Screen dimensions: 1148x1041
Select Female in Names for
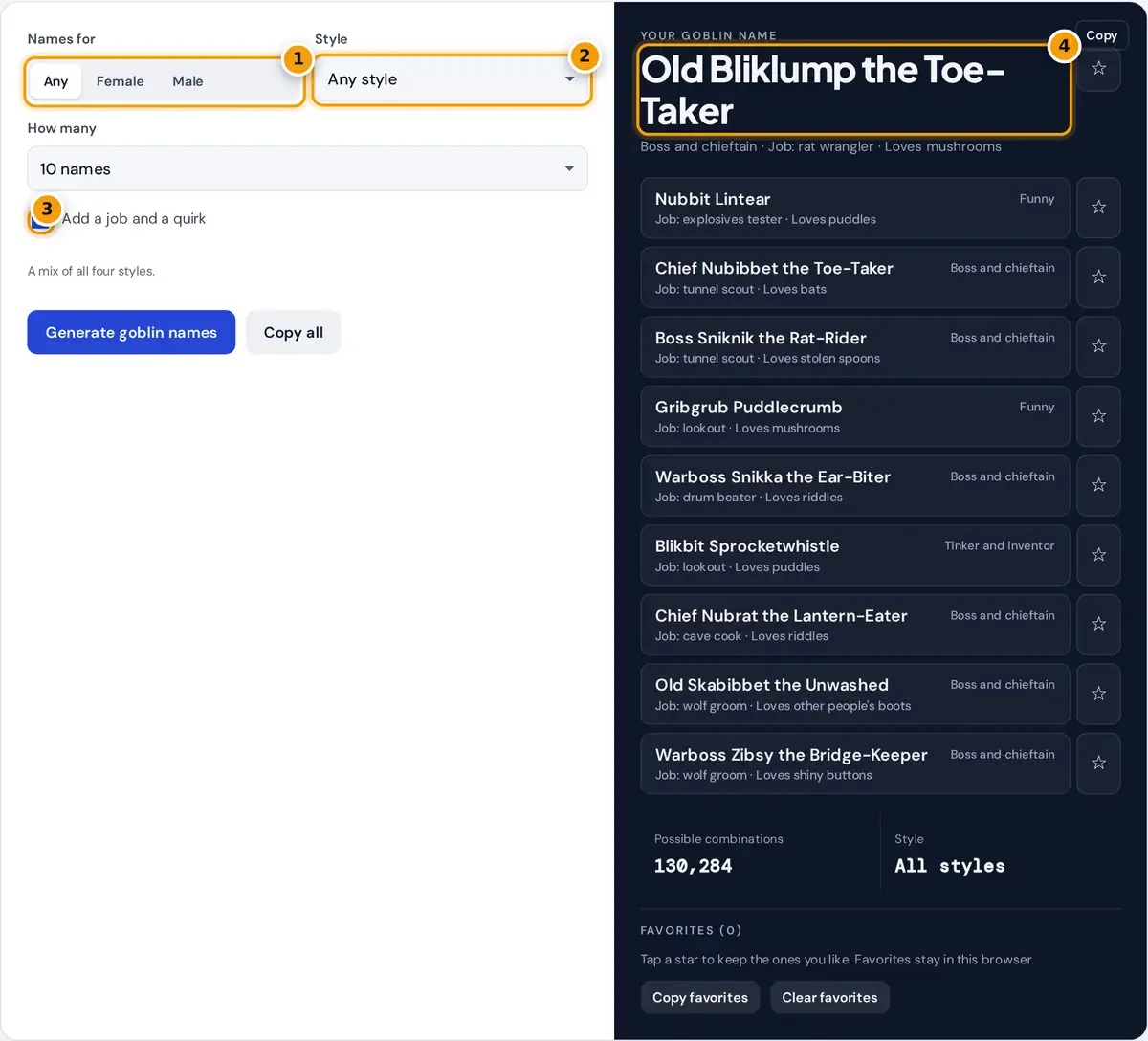point(121,81)
